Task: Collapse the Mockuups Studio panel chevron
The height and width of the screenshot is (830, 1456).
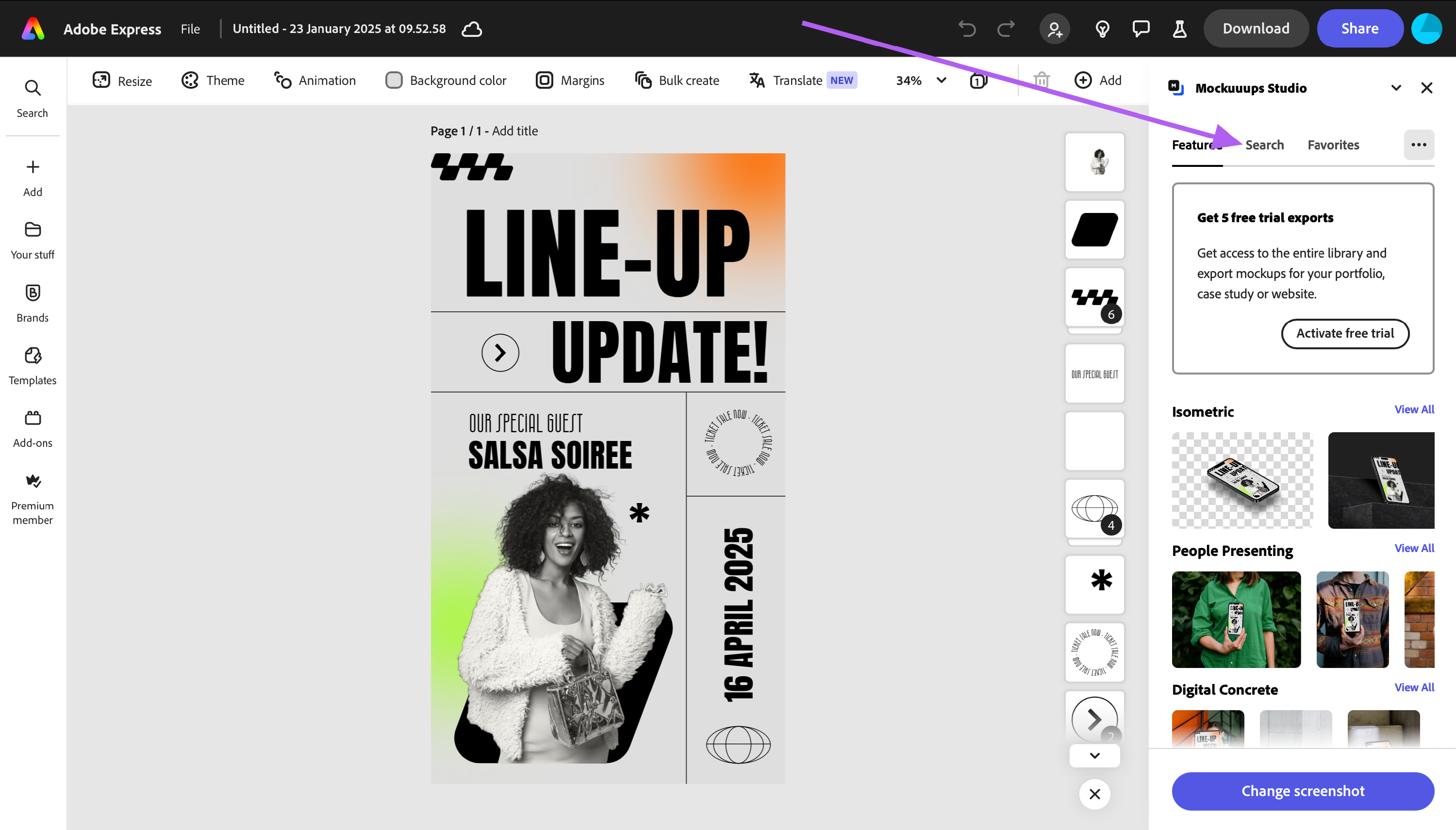Action: 1395,88
